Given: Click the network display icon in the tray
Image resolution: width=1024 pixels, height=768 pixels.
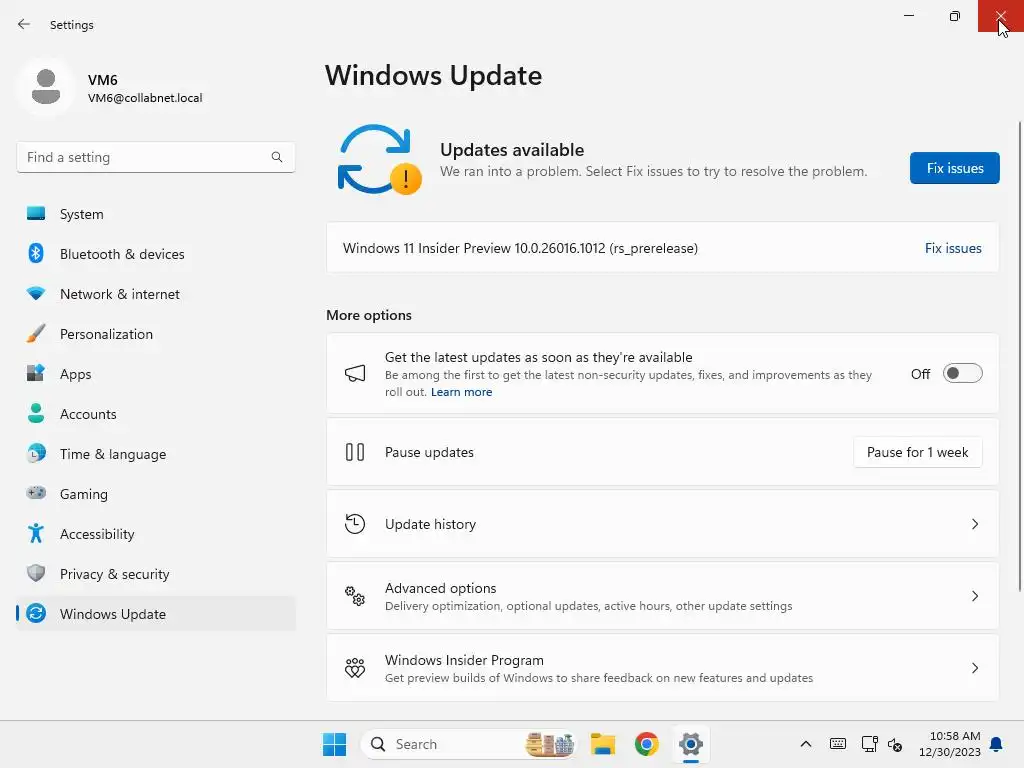Looking at the screenshot, I should point(869,744).
